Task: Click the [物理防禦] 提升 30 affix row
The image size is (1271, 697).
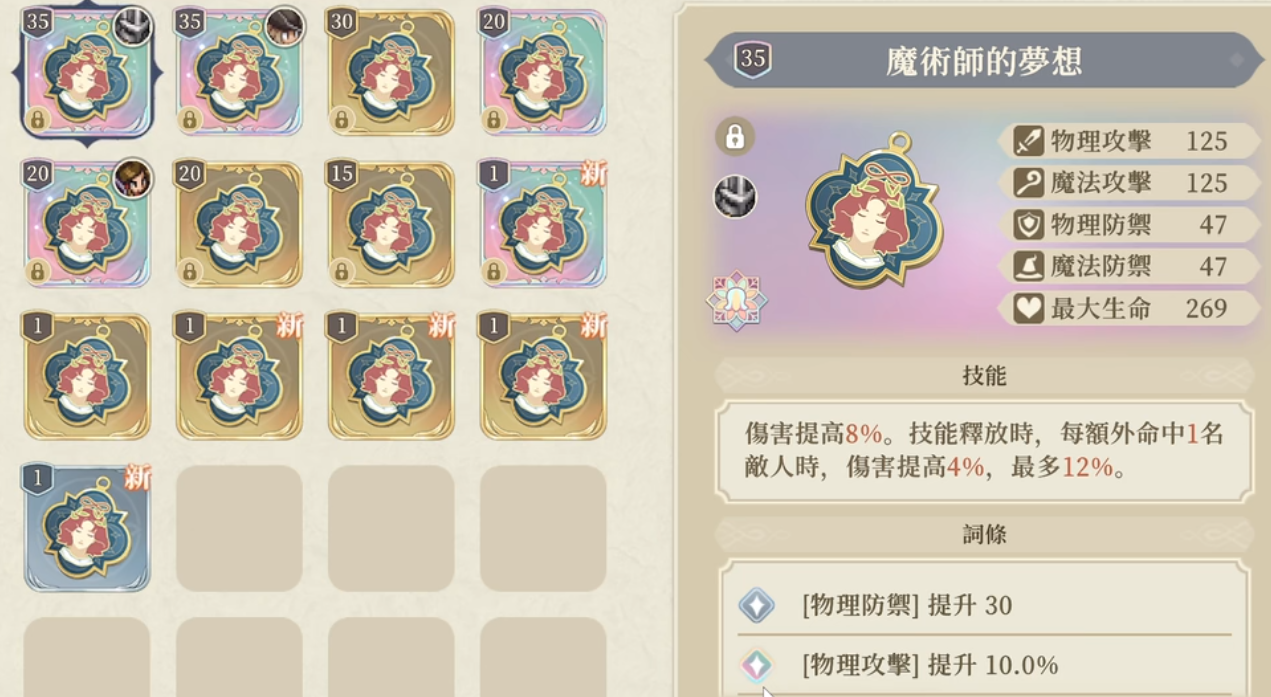Action: [x=984, y=606]
